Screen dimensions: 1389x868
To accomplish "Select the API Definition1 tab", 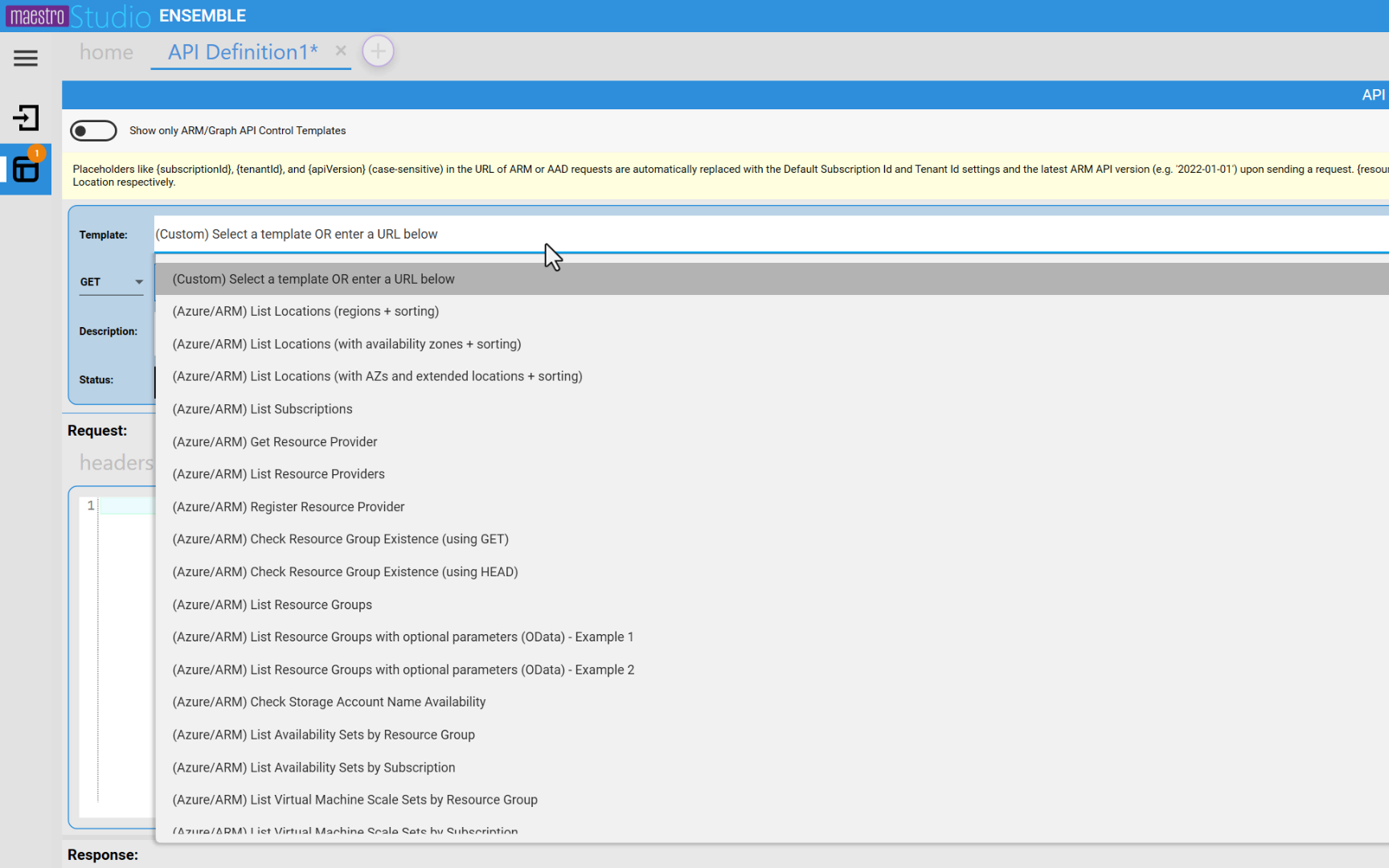I will pos(242,52).
